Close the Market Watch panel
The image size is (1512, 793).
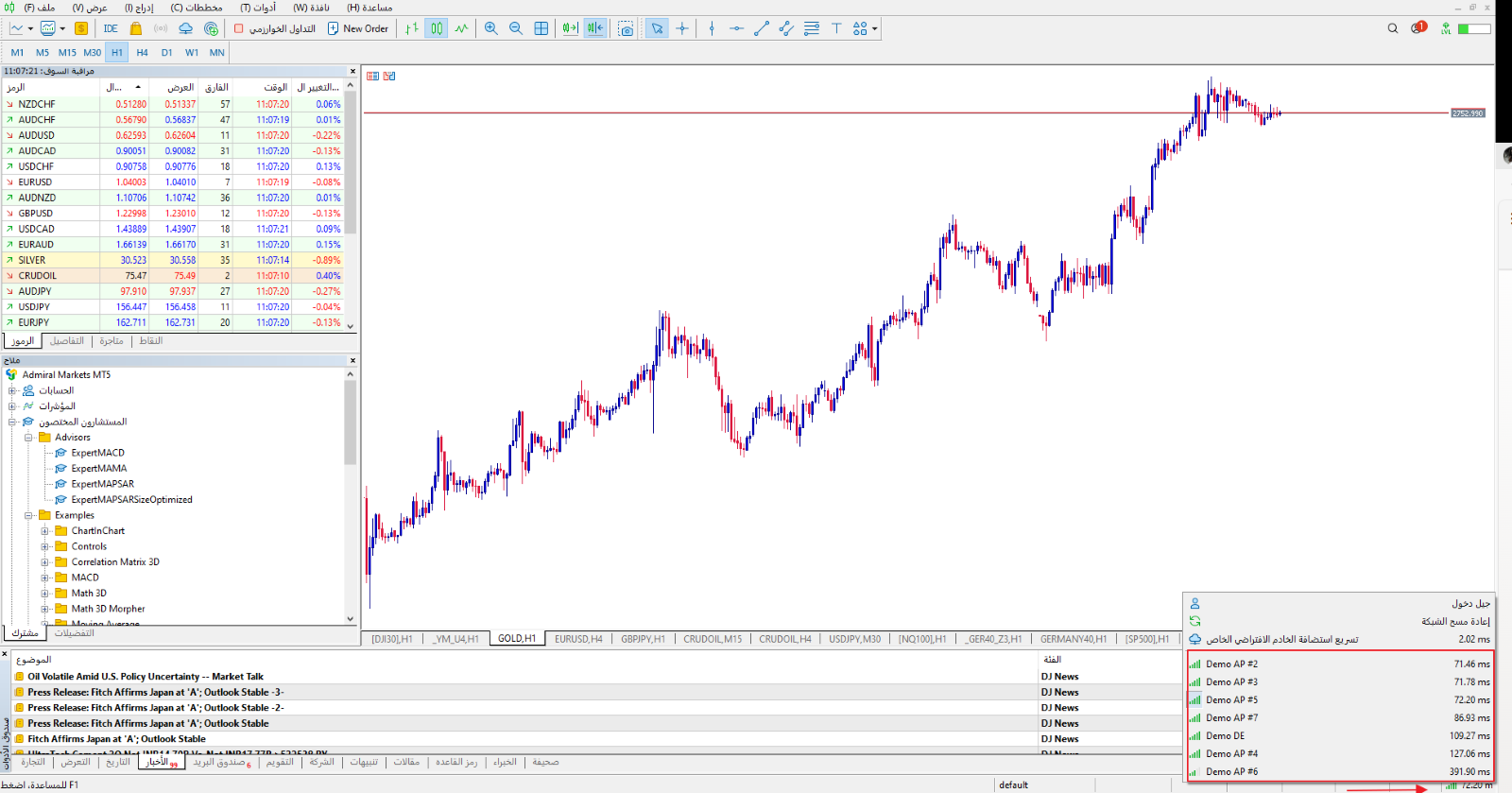point(353,71)
